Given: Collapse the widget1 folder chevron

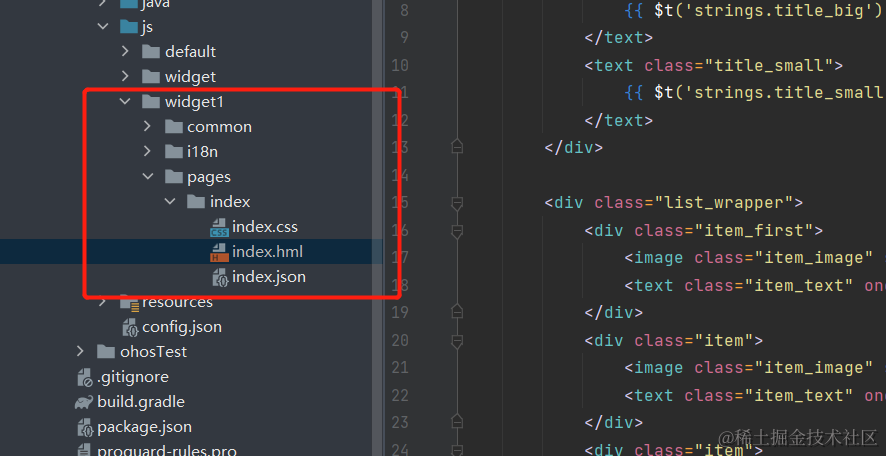Looking at the screenshot, I should click(125, 101).
